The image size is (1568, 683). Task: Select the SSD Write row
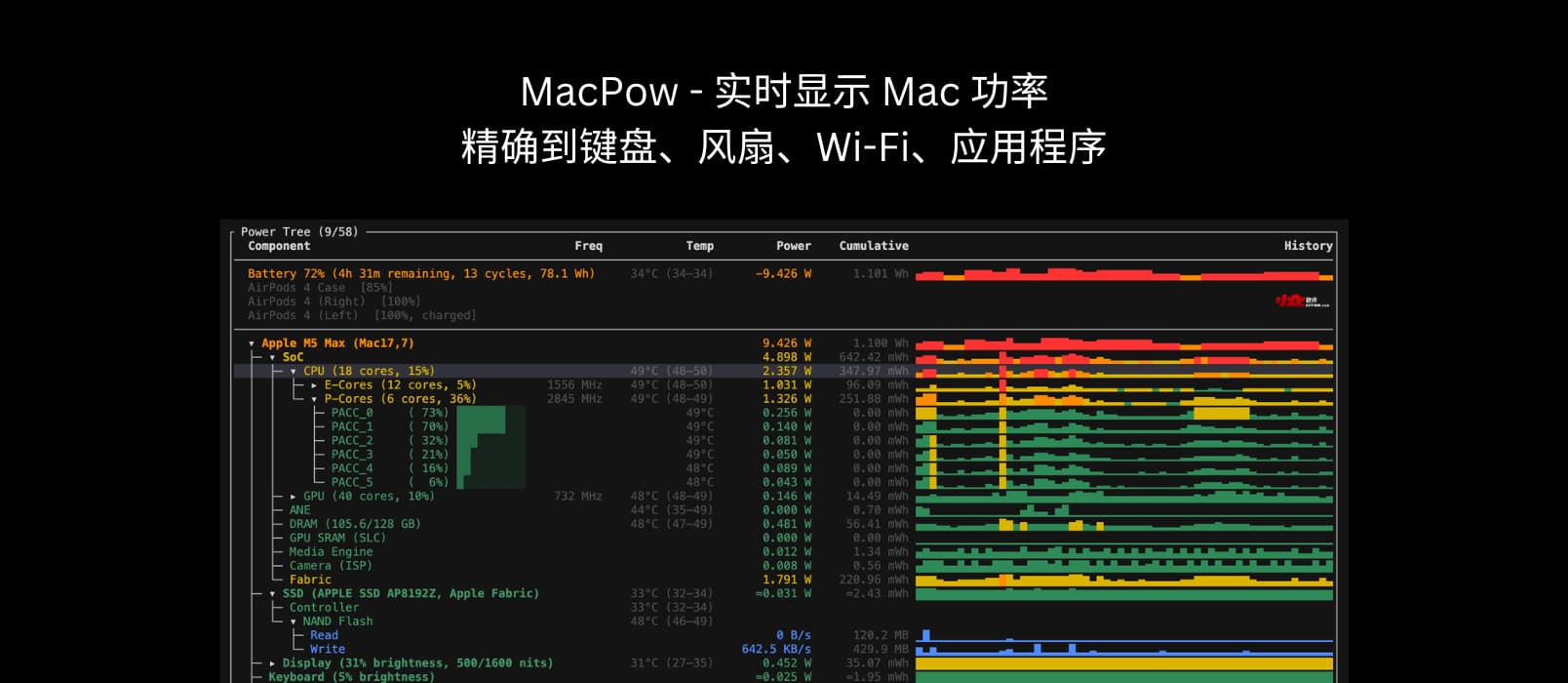328,649
